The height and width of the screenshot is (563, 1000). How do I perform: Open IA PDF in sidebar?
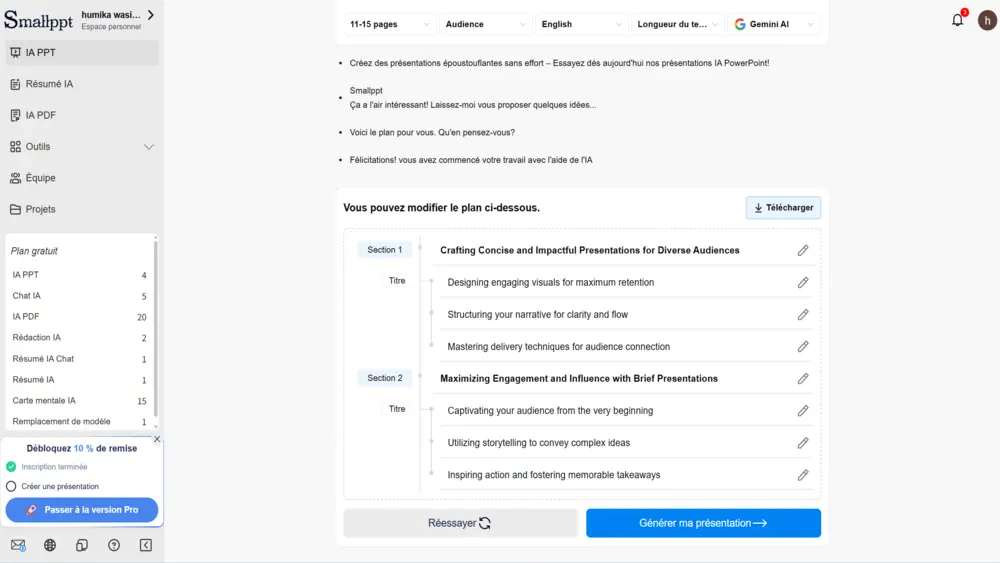point(82,115)
